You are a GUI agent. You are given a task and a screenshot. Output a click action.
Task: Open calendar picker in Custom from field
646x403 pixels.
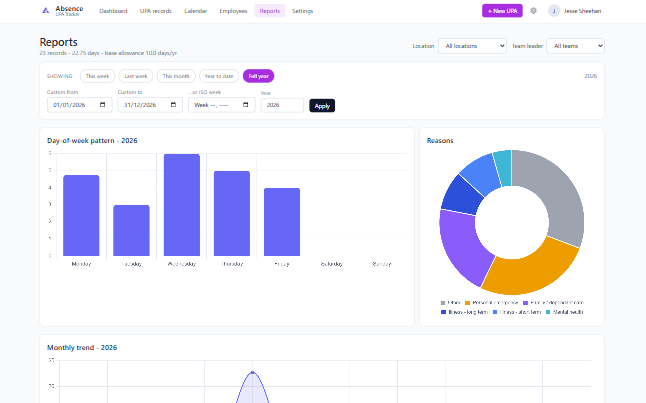tap(103, 105)
